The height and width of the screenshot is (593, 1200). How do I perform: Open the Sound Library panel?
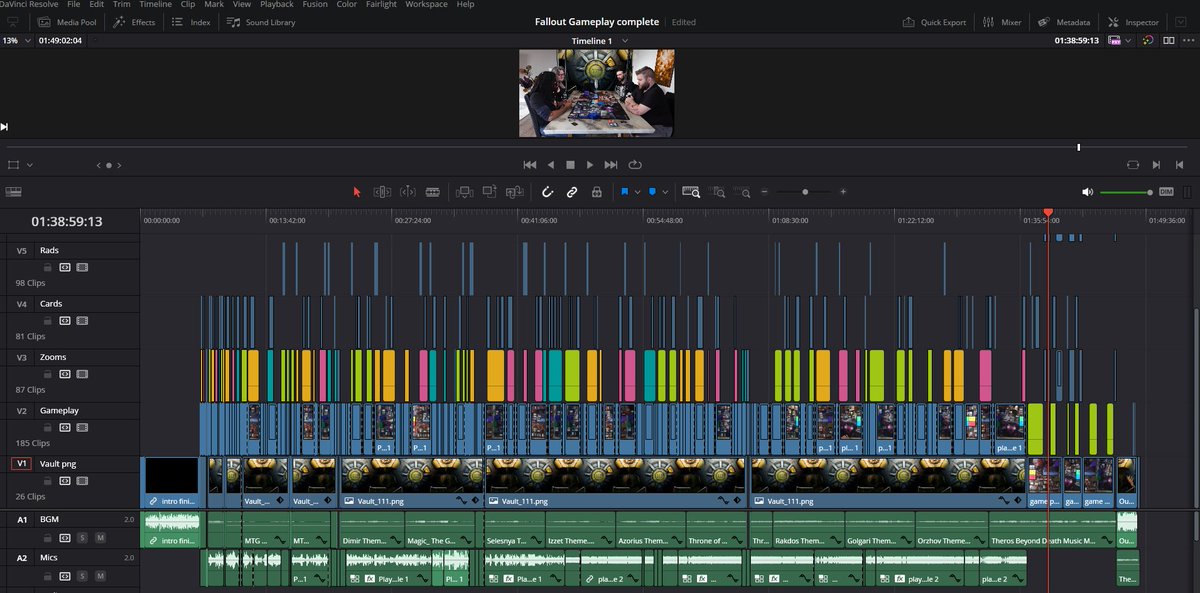(261, 22)
